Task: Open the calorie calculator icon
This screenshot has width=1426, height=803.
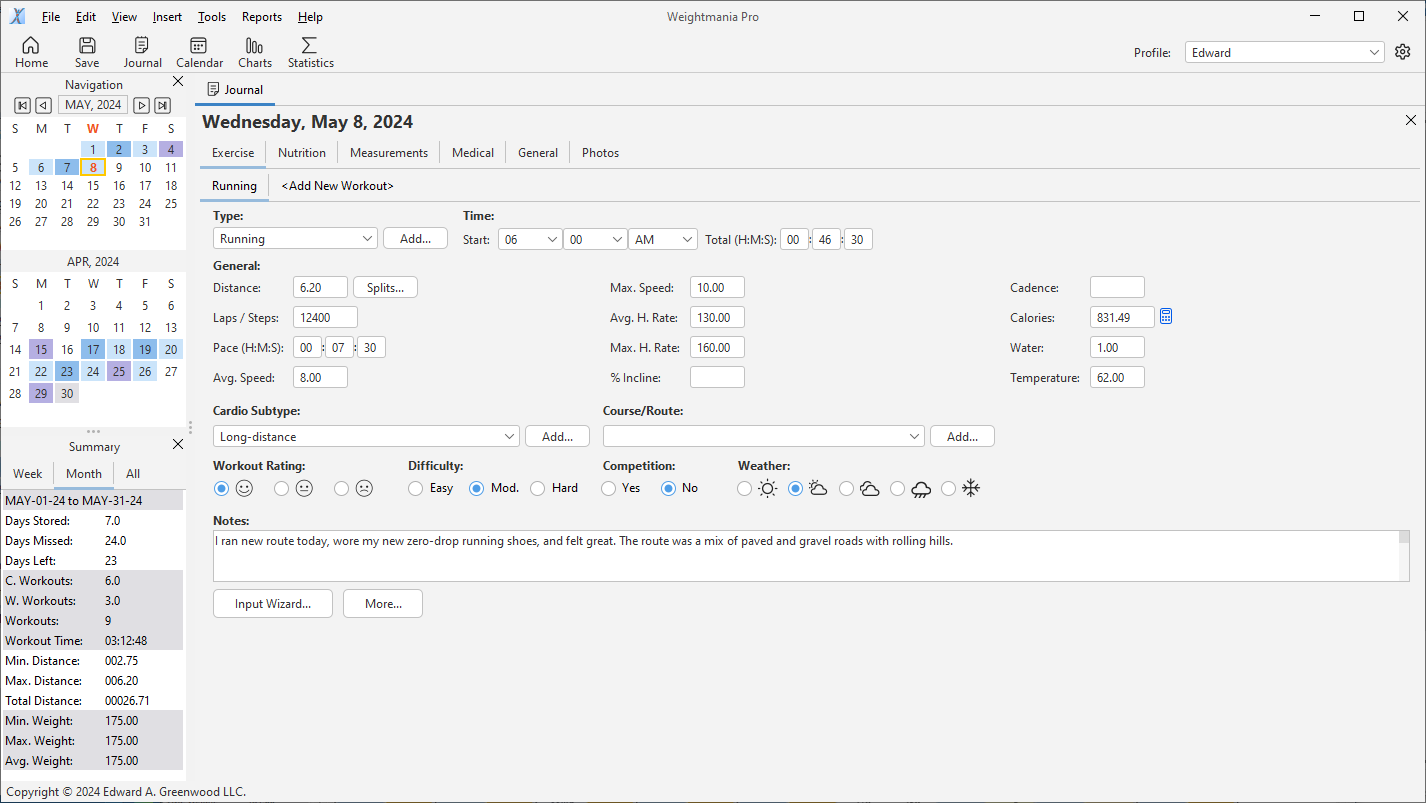Action: coord(1166,317)
